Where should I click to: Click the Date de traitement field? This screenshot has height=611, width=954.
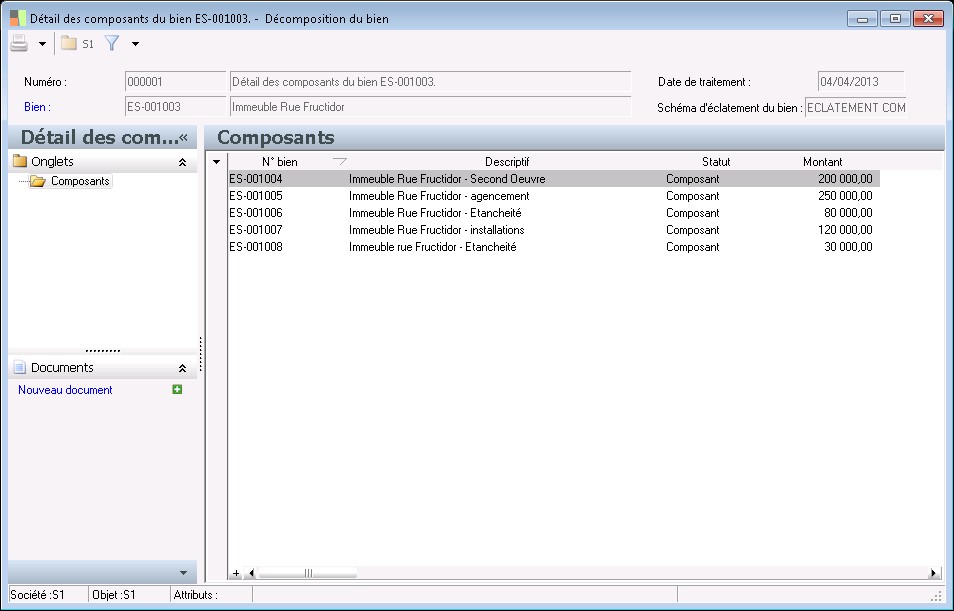861,82
